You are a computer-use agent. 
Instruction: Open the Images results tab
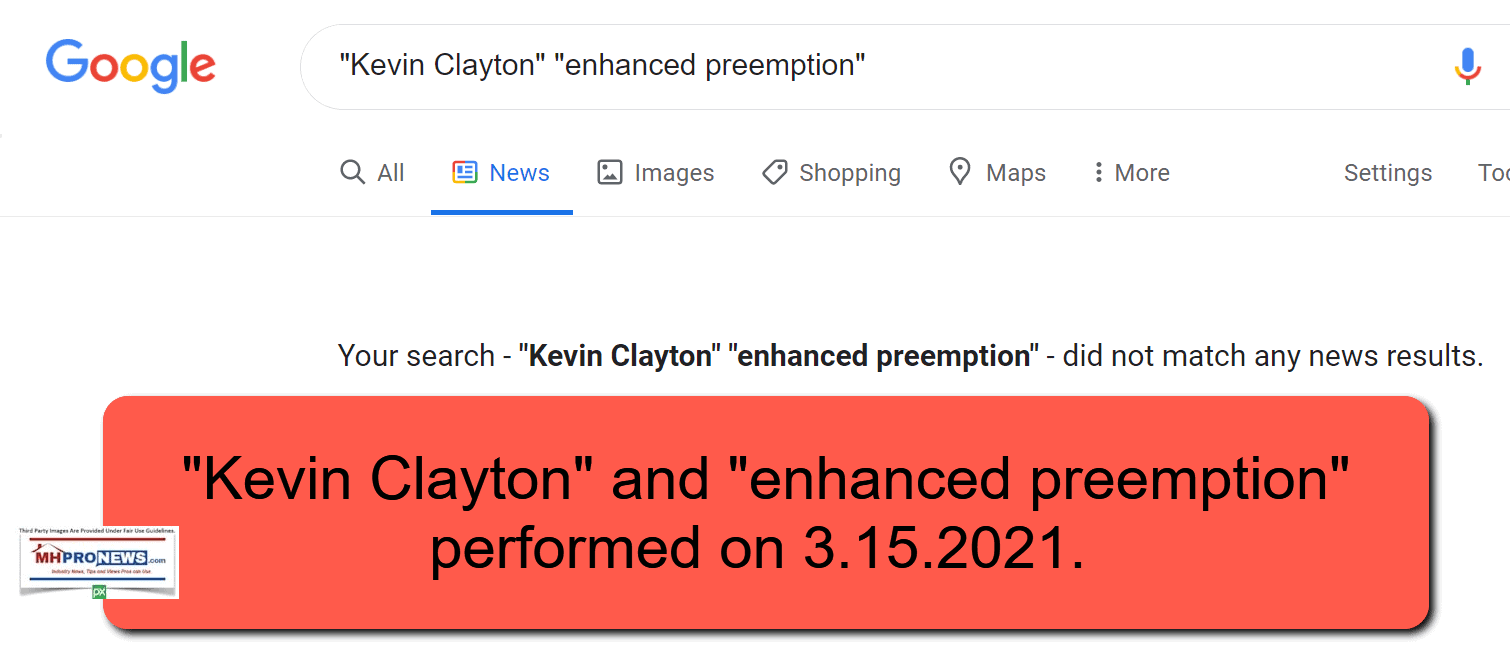[674, 173]
